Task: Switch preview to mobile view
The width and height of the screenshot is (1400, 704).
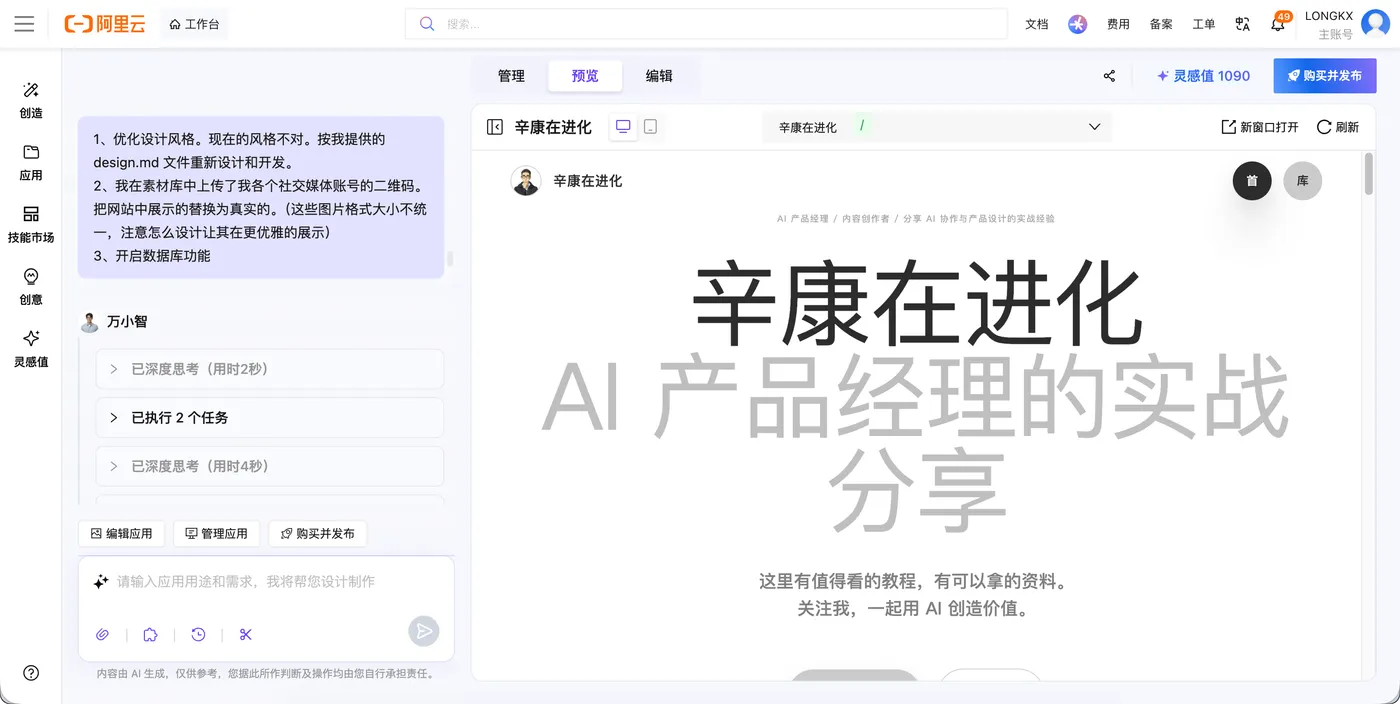Action: (x=650, y=127)
